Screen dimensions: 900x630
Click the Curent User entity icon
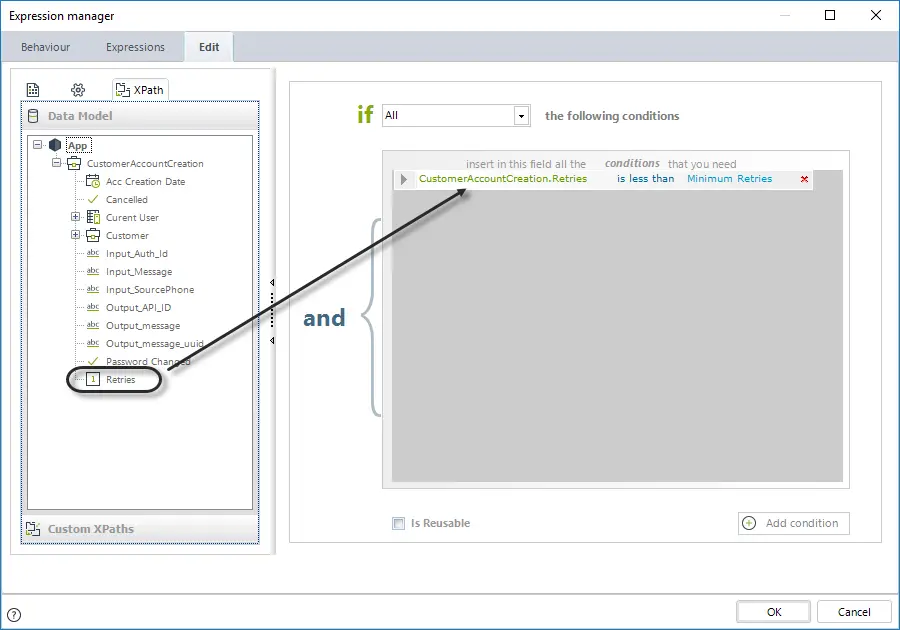(93, 217)
